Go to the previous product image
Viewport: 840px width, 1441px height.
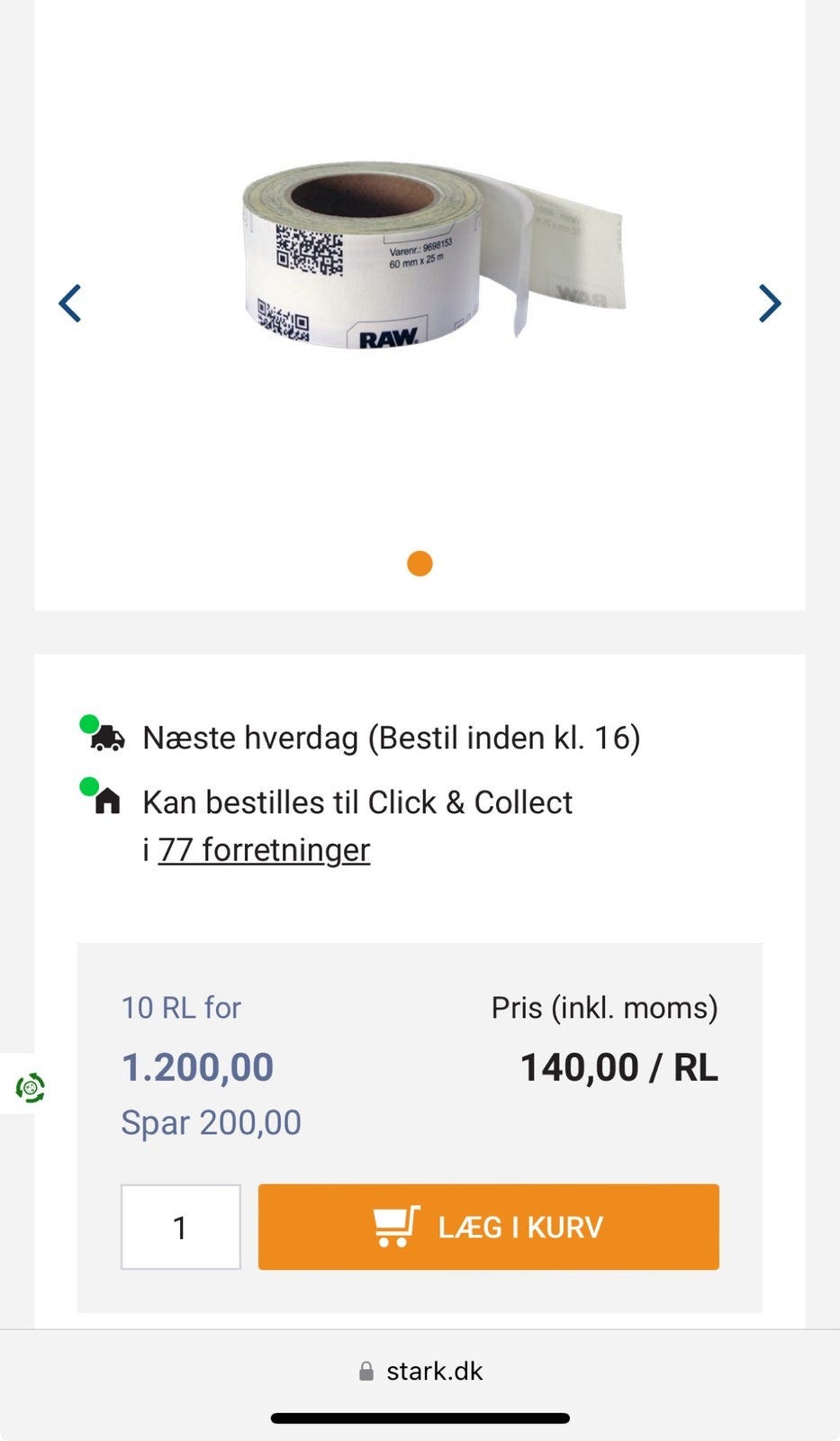point(70,304)
